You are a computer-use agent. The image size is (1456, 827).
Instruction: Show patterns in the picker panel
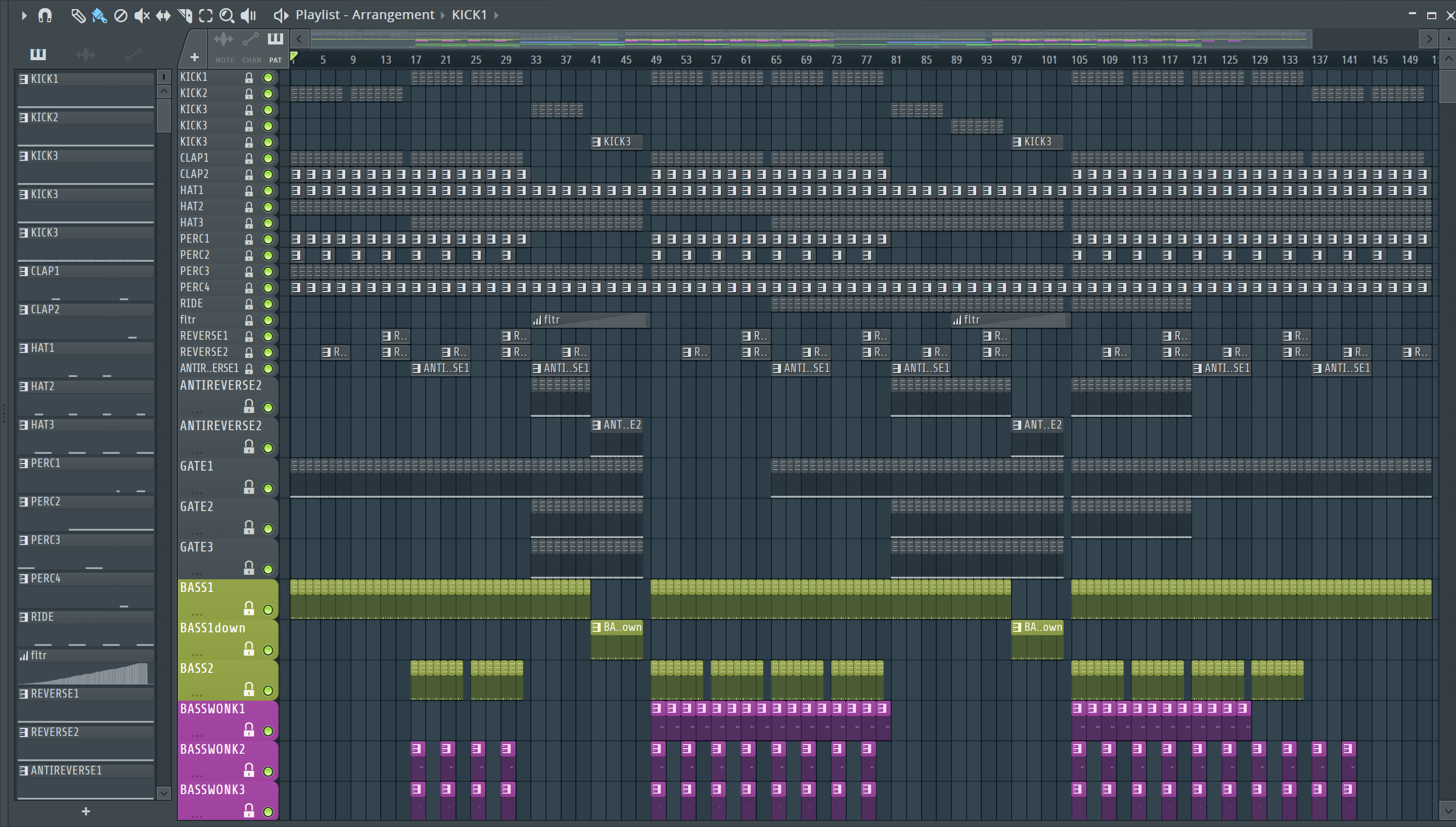(38, 55)
